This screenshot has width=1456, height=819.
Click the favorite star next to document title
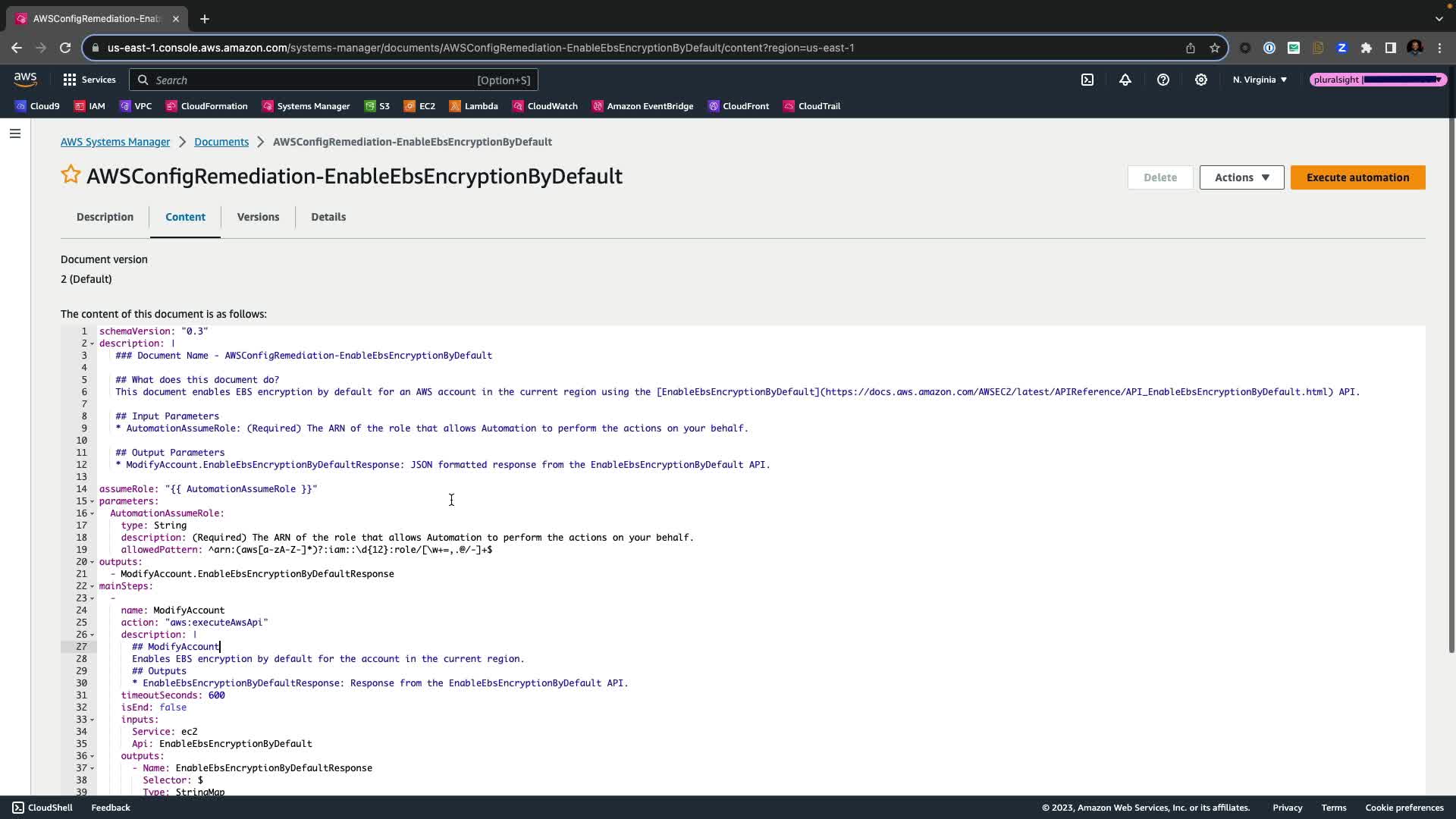click(71, 175)
